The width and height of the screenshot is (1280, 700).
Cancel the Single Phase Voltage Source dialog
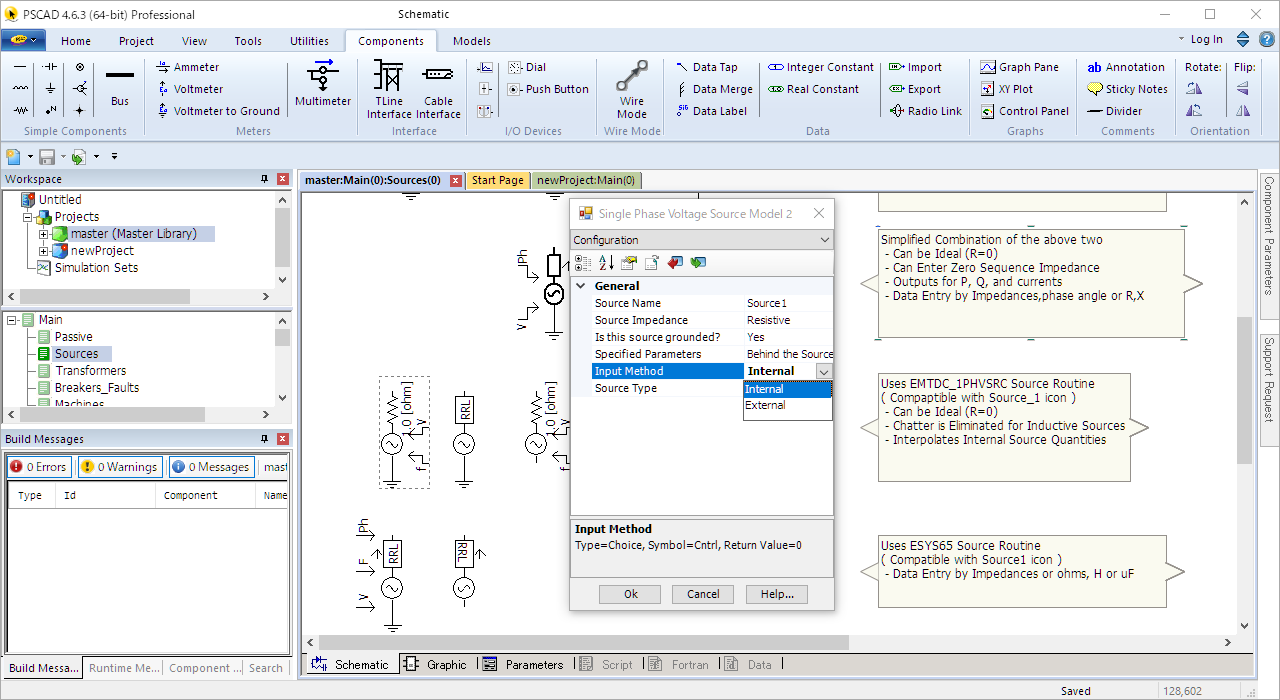click(703, 594)
